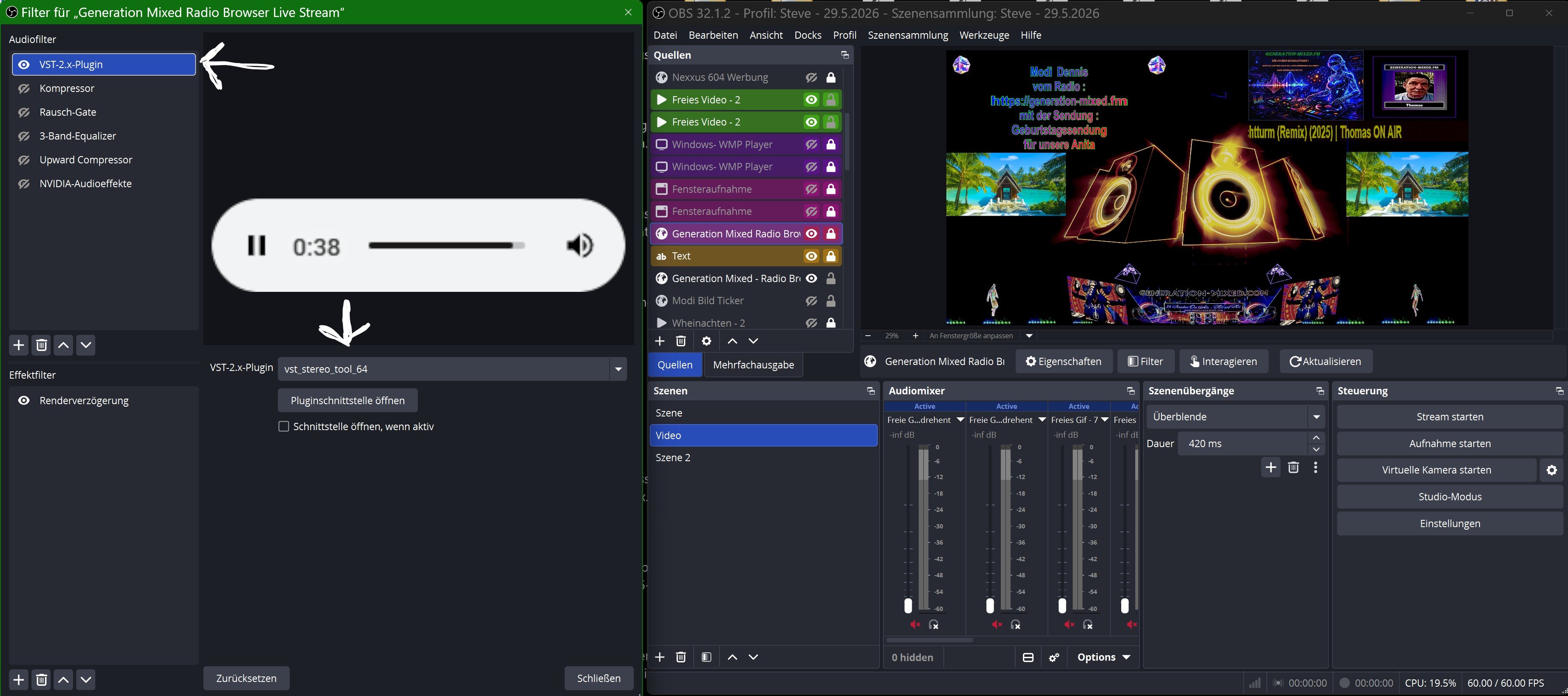Toggle lock on Text source
Screen dimensions: 1568x696
pos(831,256)
